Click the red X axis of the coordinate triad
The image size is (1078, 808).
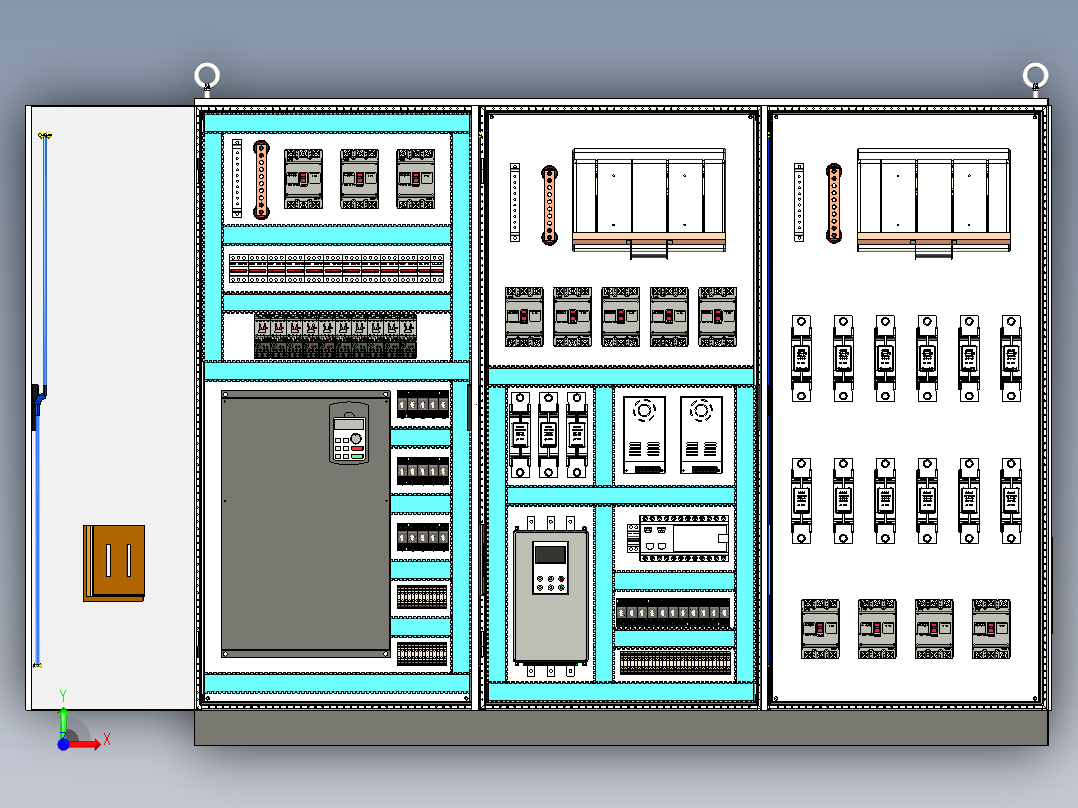coord(87,743)
